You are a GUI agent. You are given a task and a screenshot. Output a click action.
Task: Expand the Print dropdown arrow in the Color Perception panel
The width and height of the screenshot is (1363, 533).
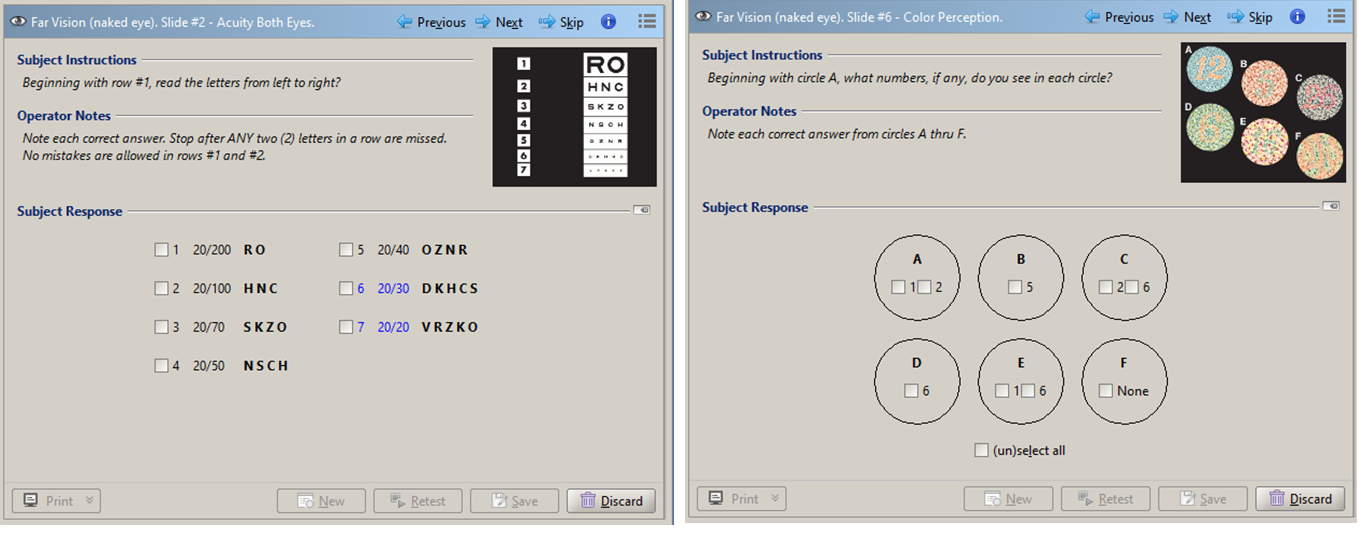click(x=774, y=499)
